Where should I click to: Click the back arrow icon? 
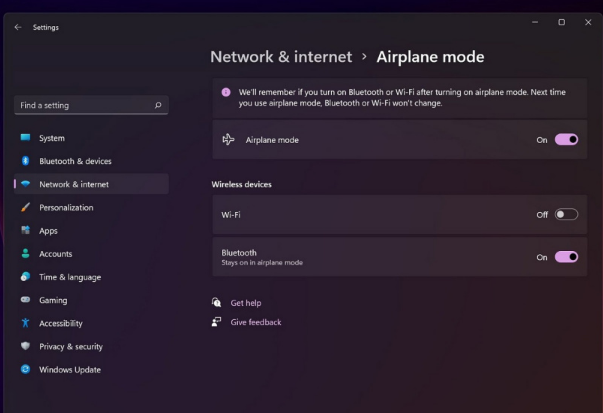pos(18,27)
